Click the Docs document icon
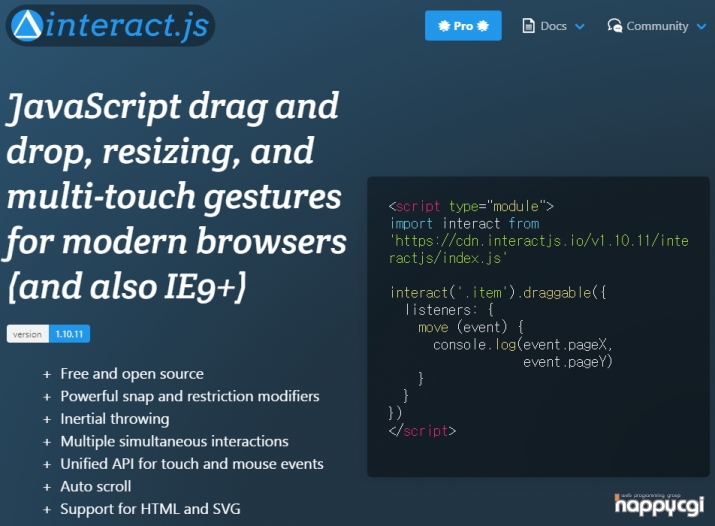This screenshot has height=526, width=715. point(528,26)
